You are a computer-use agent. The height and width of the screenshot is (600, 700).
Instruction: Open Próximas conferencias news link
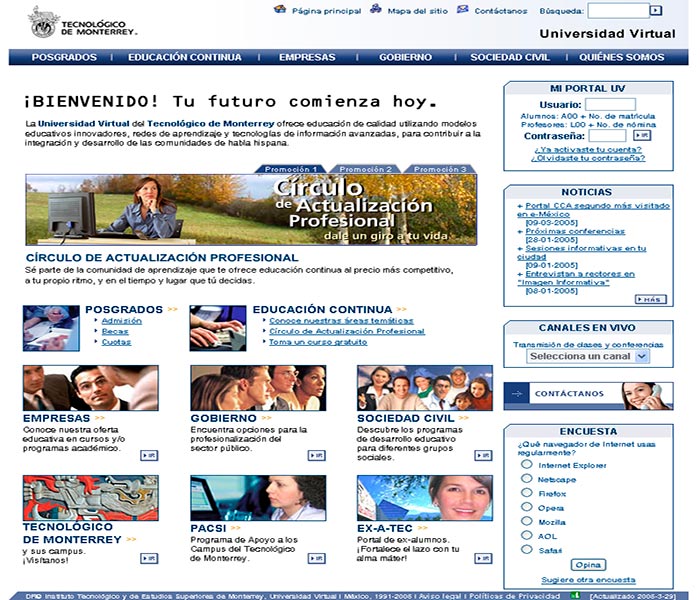tap(575, 231)
